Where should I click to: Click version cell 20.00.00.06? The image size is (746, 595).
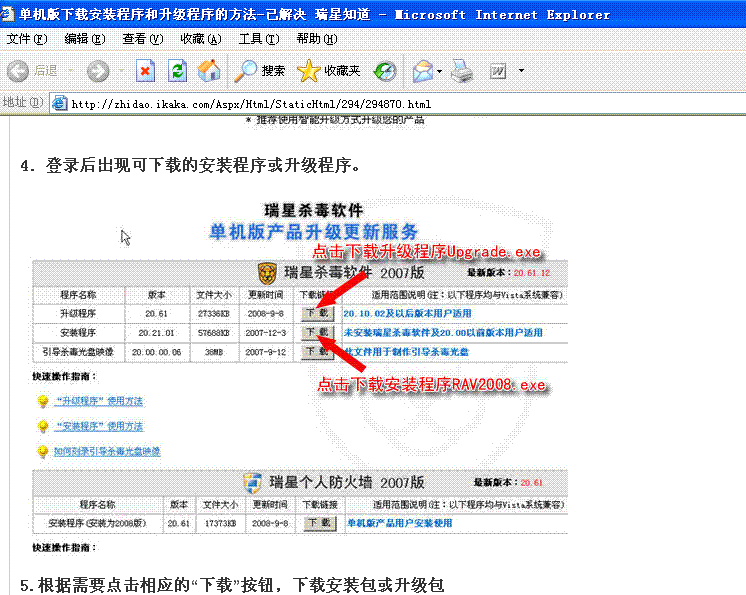click(x=157, y=352)
